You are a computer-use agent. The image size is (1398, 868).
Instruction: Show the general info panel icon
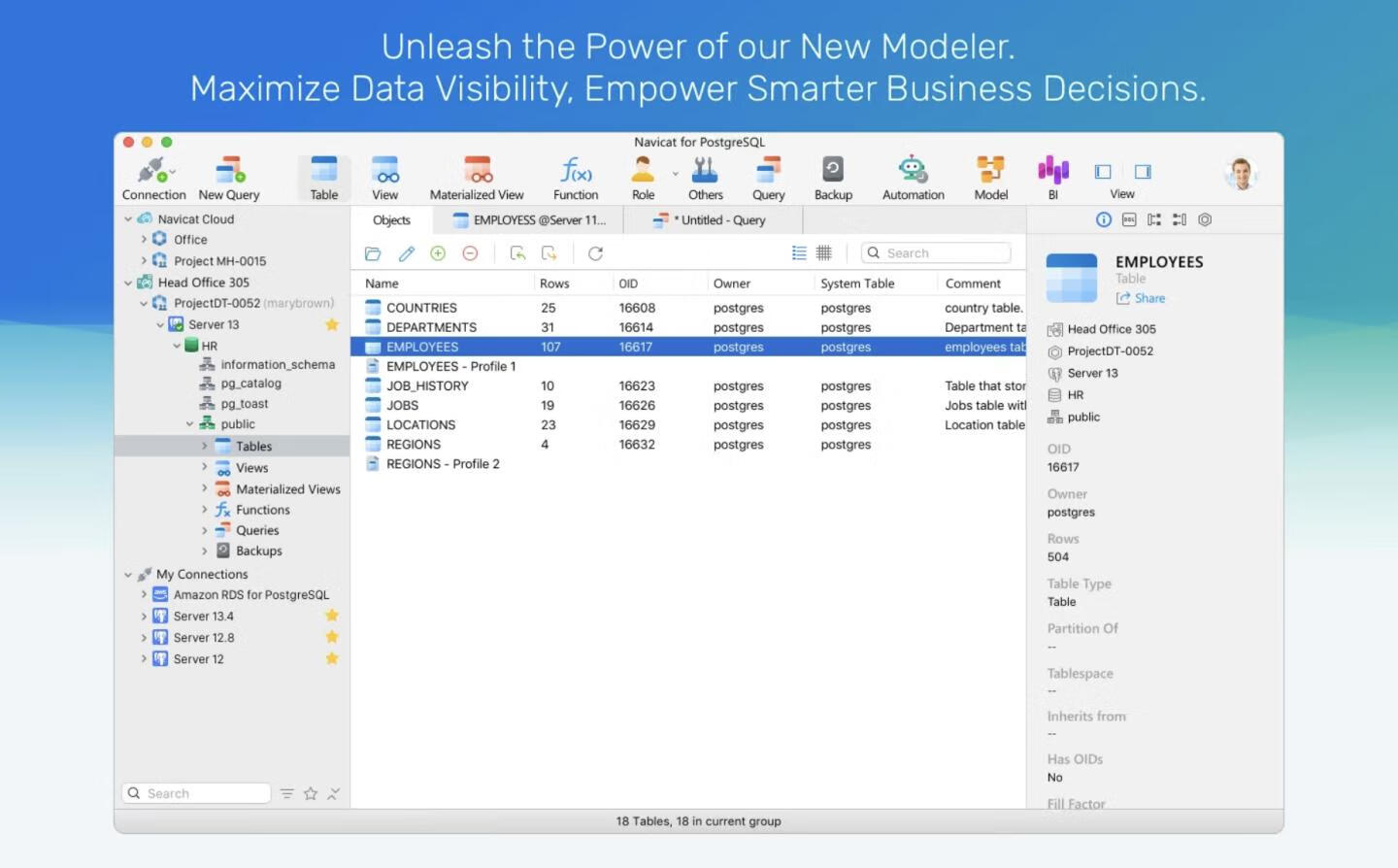pyautogui.click(x=1104, y=220)
